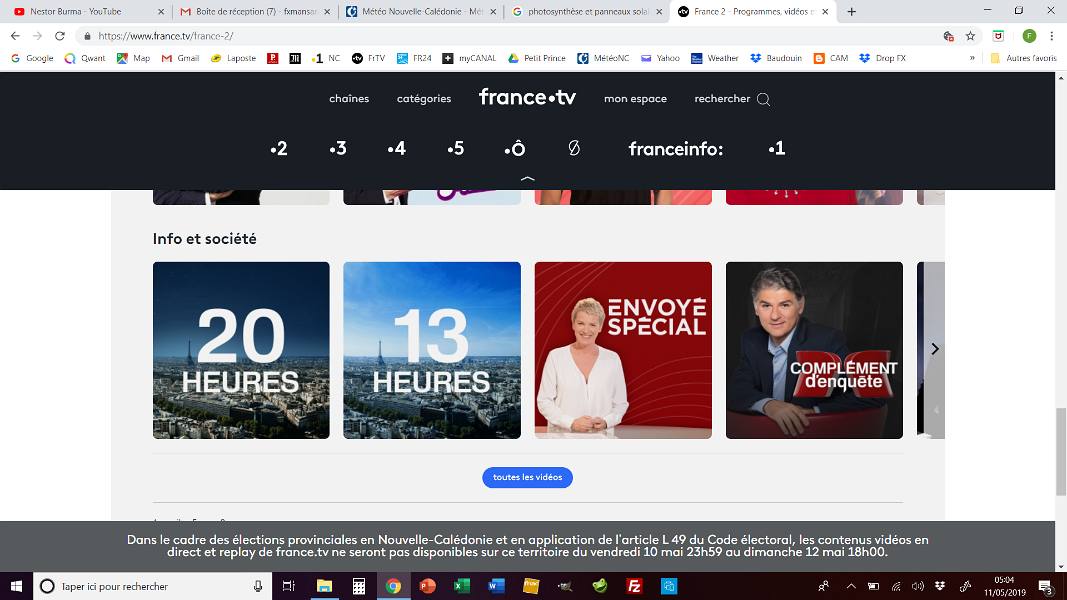Click the browser forward arrow
Viewport: 1067px width, 600px height.
pyautogui.click(x=37, y=36)
